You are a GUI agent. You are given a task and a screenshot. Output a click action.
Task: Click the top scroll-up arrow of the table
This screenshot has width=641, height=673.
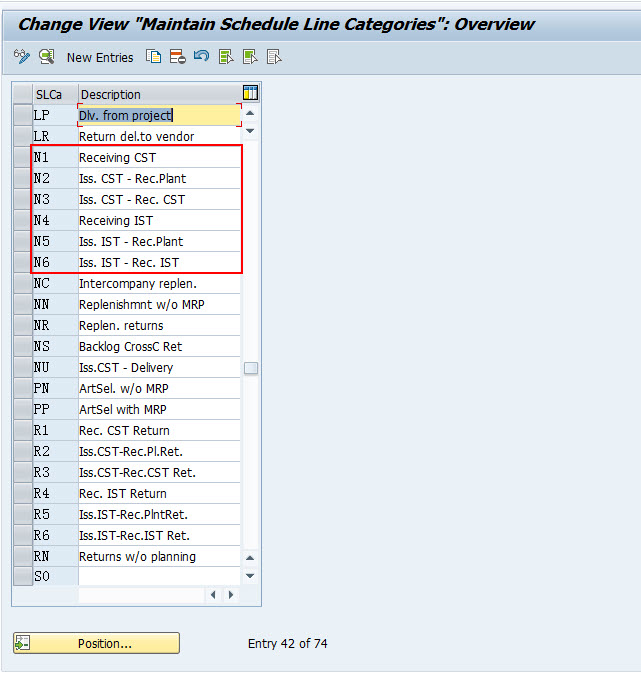250,113
